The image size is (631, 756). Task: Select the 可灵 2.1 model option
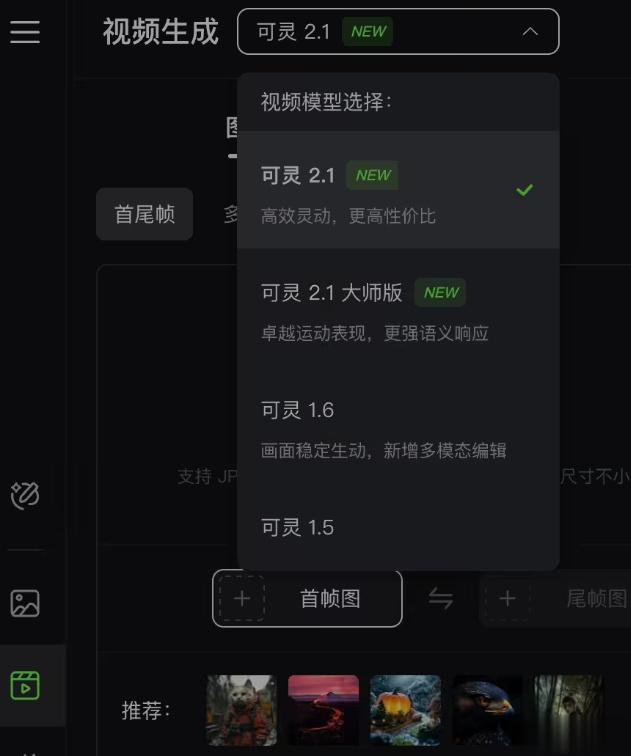point(398,190)
